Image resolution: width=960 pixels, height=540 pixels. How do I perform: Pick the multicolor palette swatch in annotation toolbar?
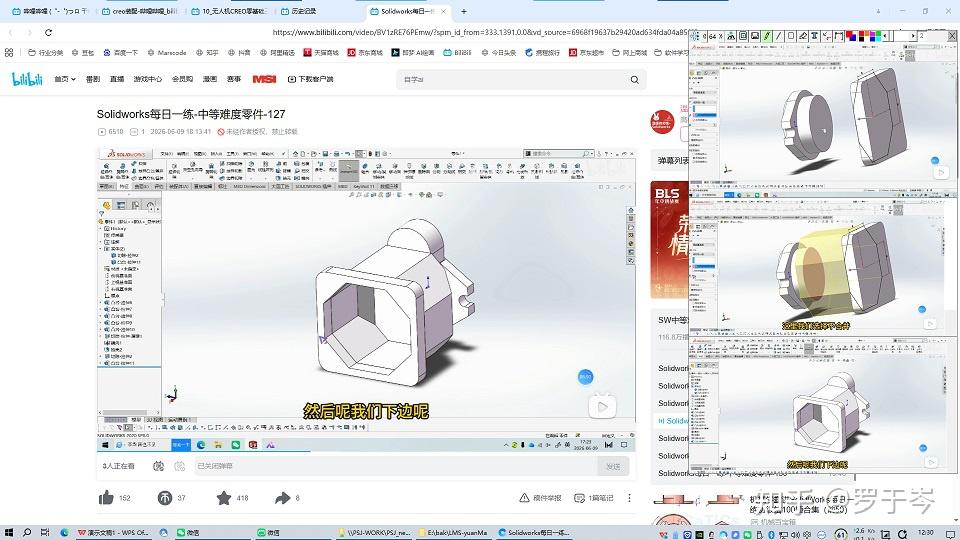[870, 36]
